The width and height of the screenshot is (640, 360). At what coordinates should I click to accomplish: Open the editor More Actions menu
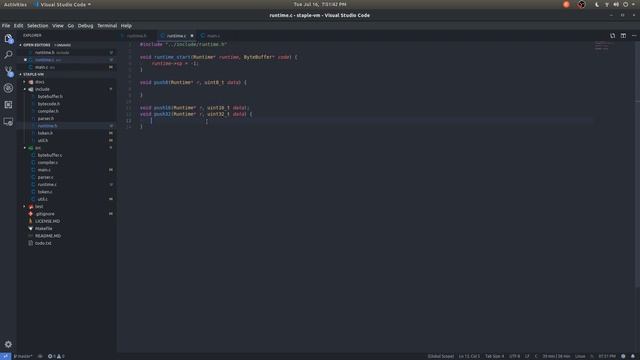pos(634,36)
